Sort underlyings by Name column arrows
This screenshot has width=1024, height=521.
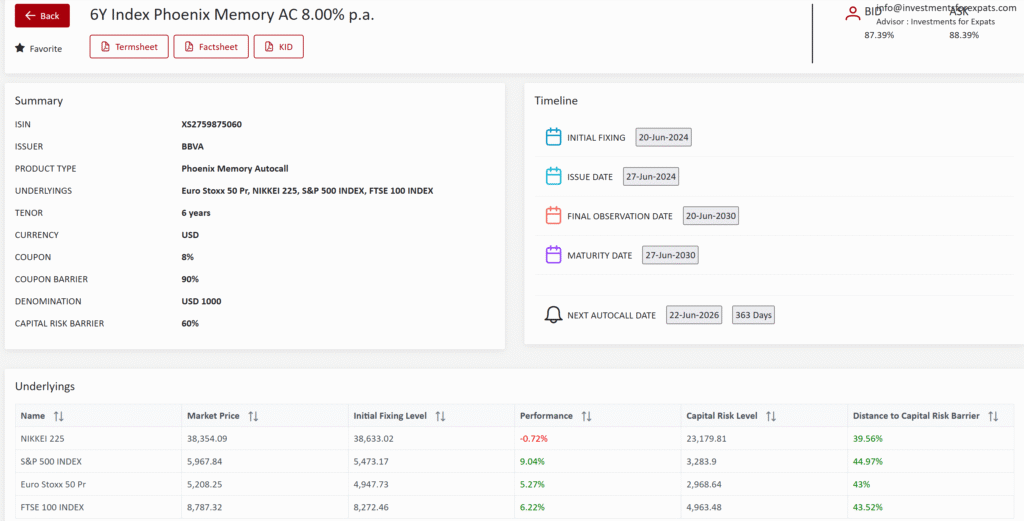[59, 416]
